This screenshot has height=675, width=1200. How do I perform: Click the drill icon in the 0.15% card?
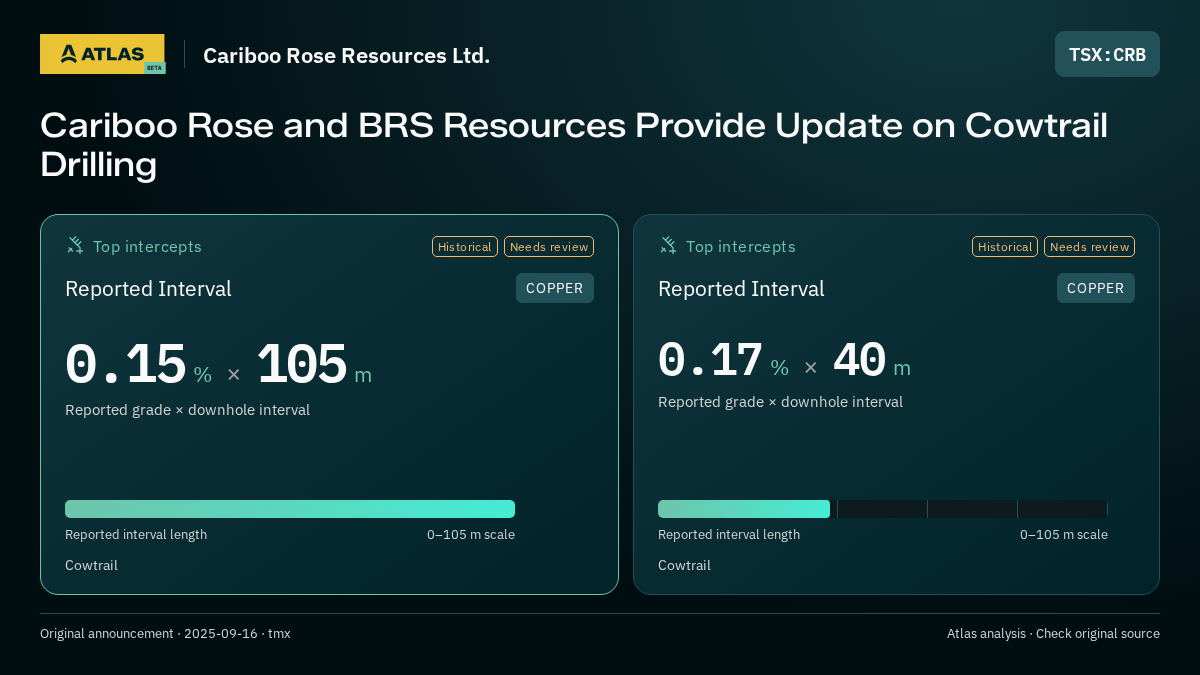click(75, 245)
